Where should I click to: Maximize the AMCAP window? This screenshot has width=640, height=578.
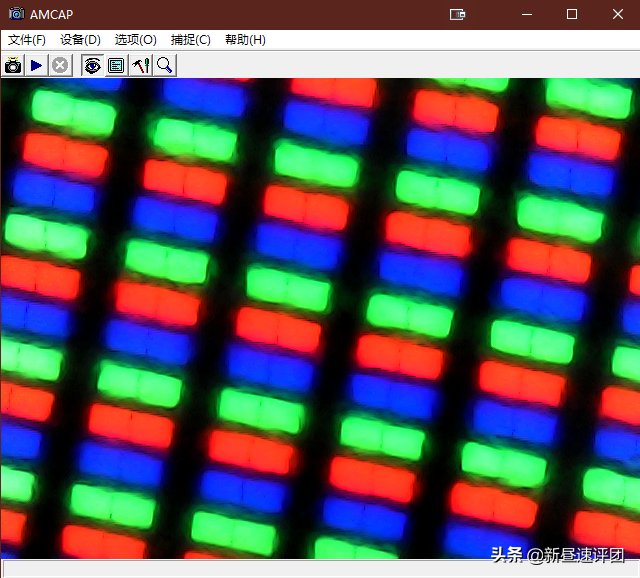click(572, 15)
